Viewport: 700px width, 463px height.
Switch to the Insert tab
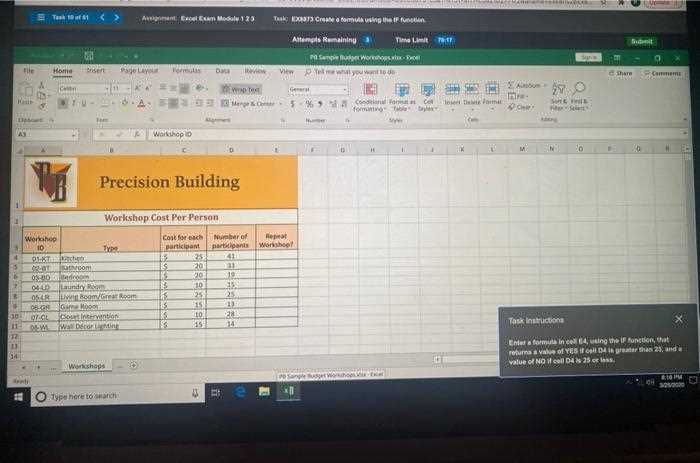point(96,71)
